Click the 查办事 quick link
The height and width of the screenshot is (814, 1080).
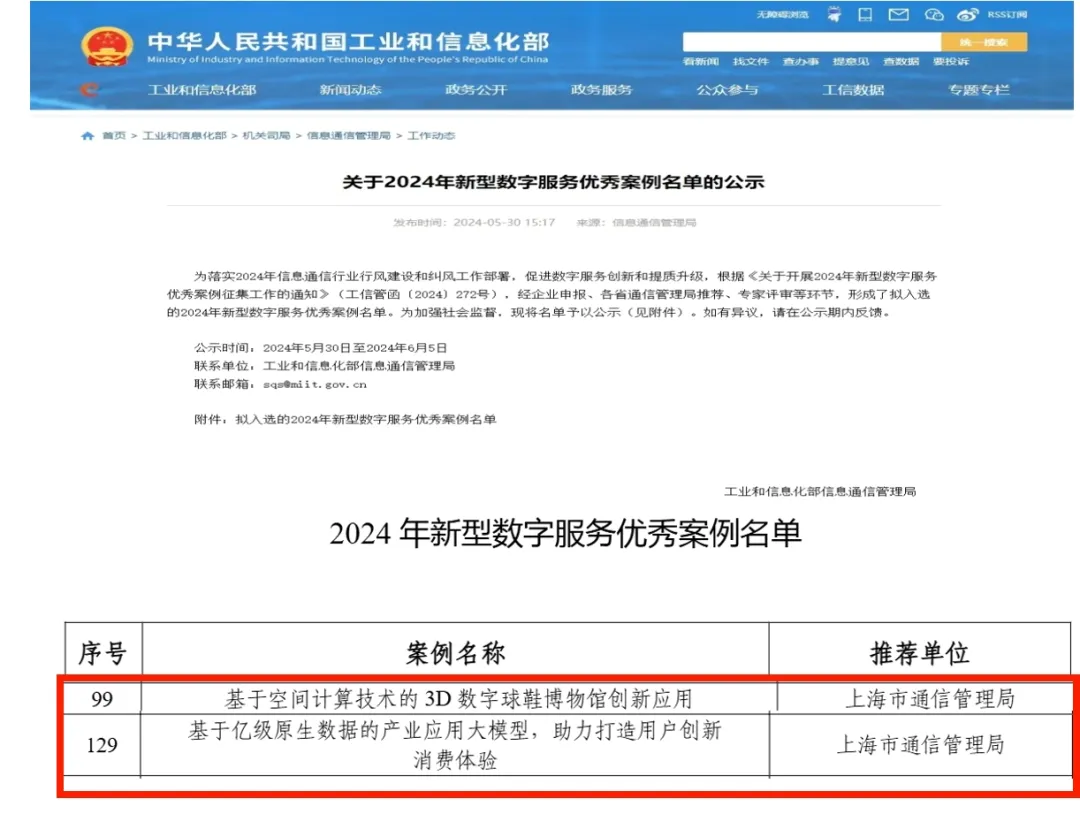pos(800,62)
